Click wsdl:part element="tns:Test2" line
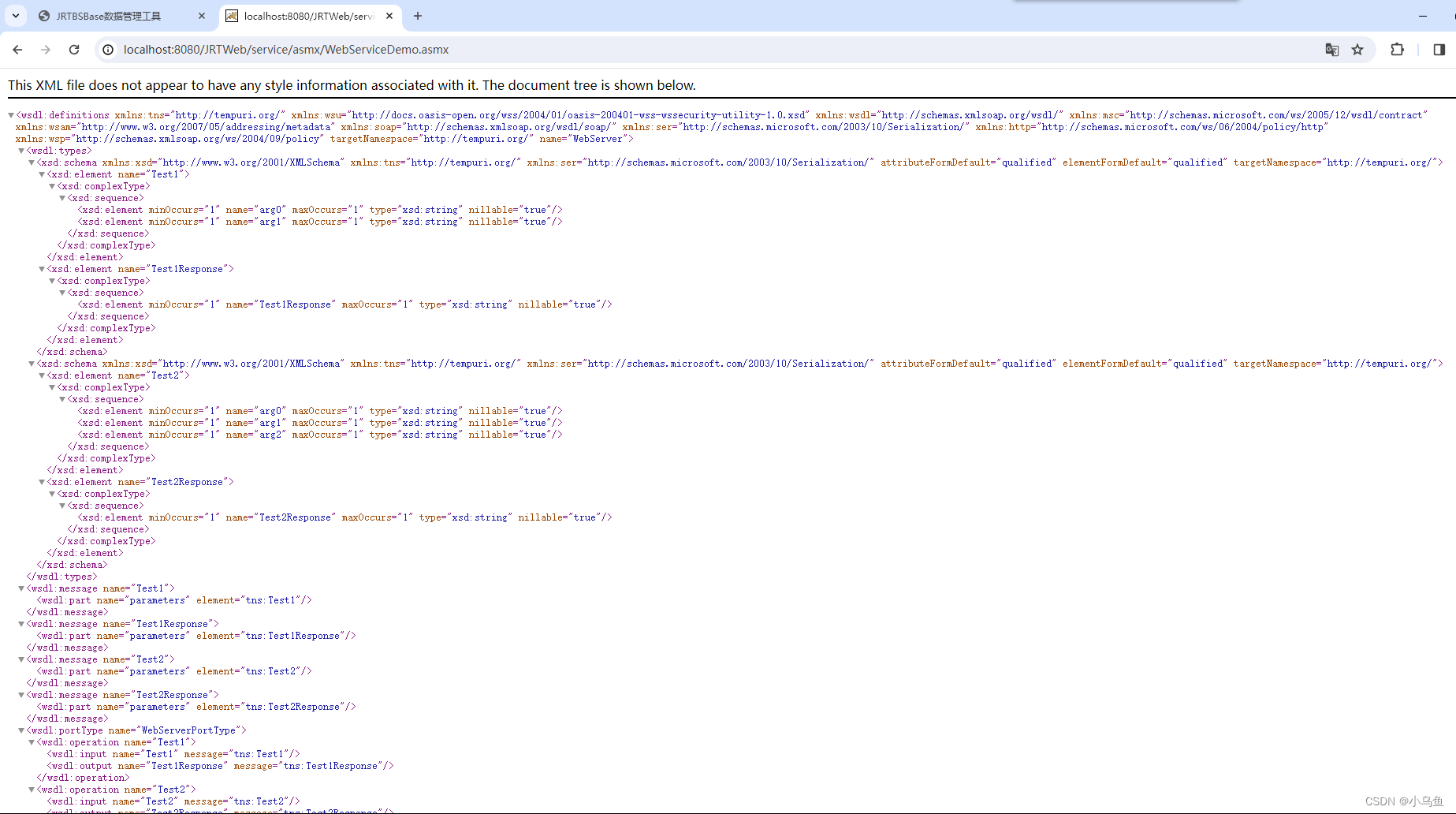 pyautogui.click(x=174, y=671)
